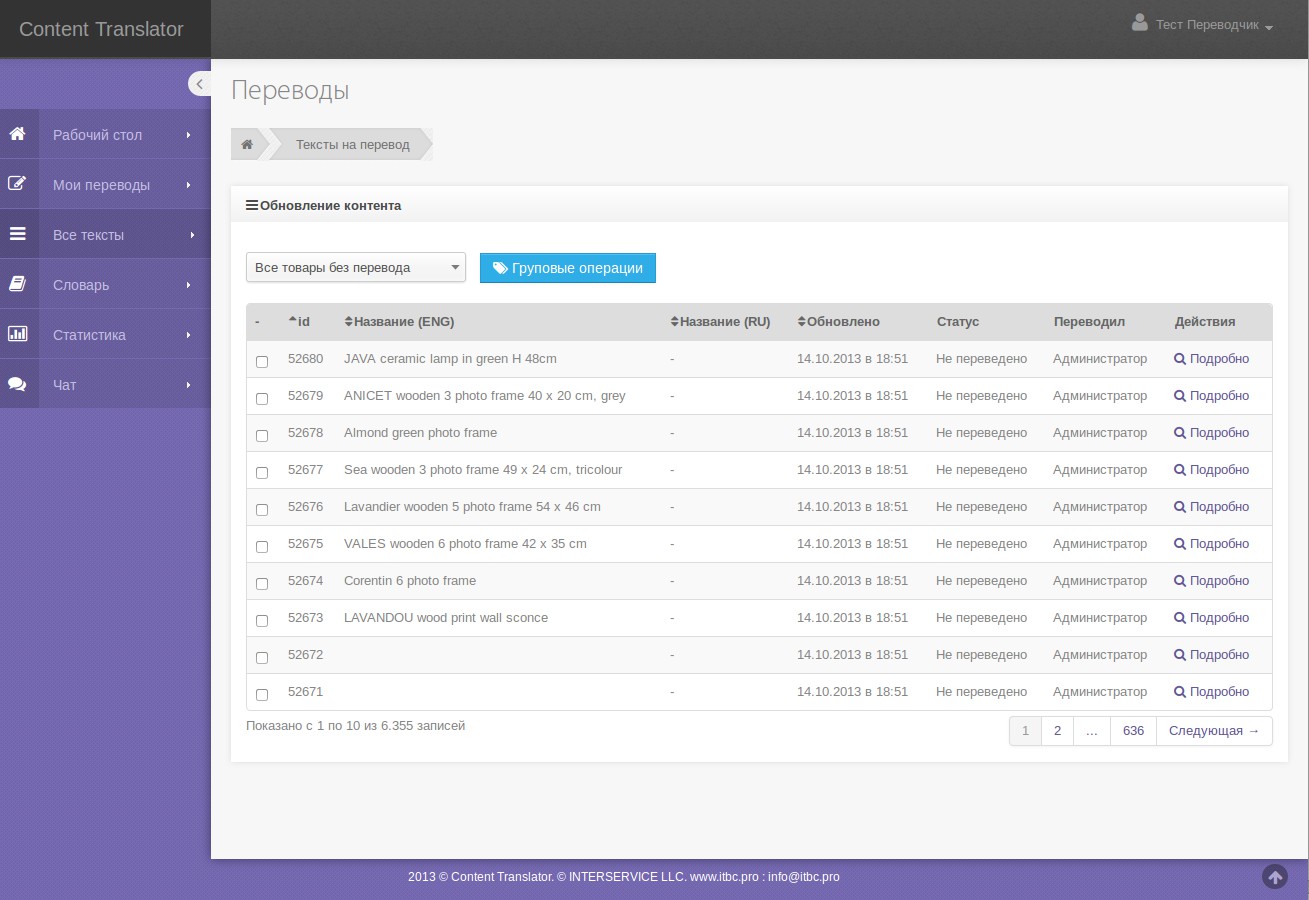Click page 1 in pagination
Image resolution: width=1309 pixels, height=900 pixels.
1025,731
